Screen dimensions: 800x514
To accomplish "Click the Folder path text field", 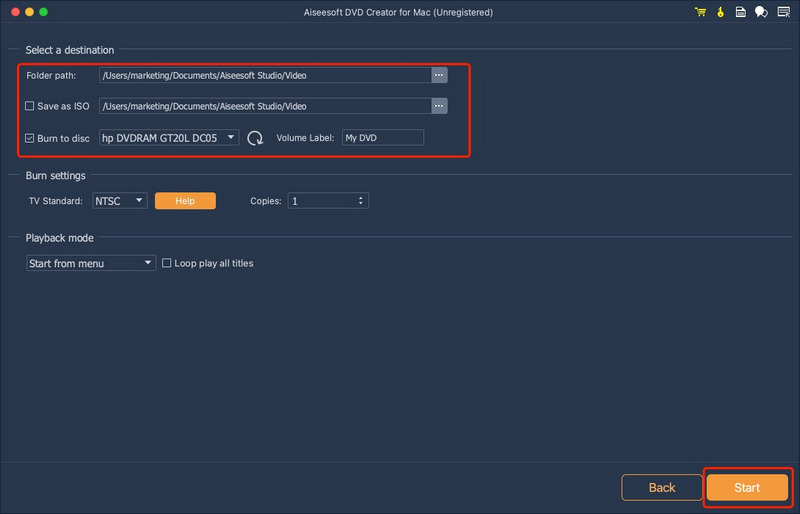I will coord(264,75).
